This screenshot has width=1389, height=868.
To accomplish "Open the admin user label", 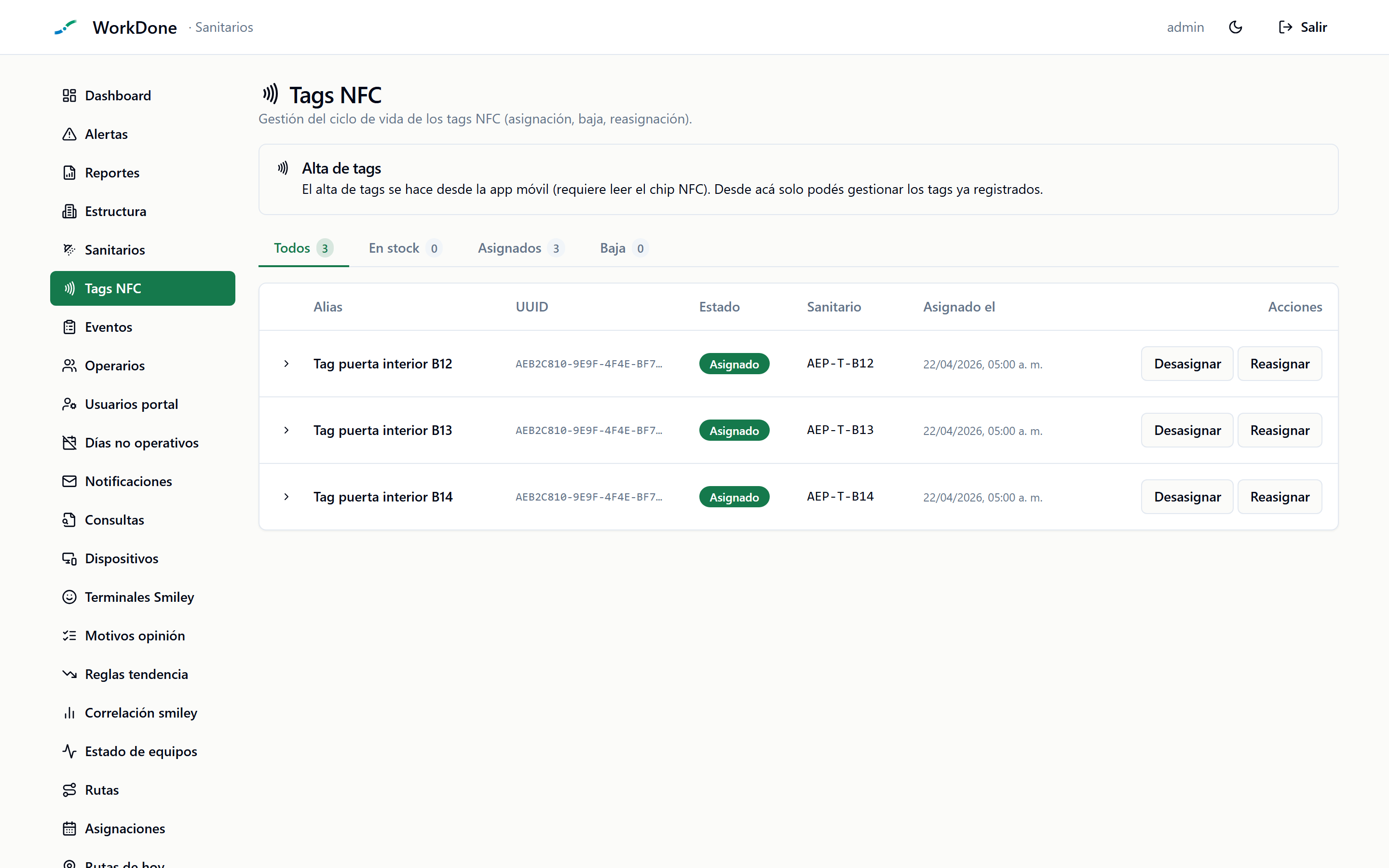I will coord(1185,27).
